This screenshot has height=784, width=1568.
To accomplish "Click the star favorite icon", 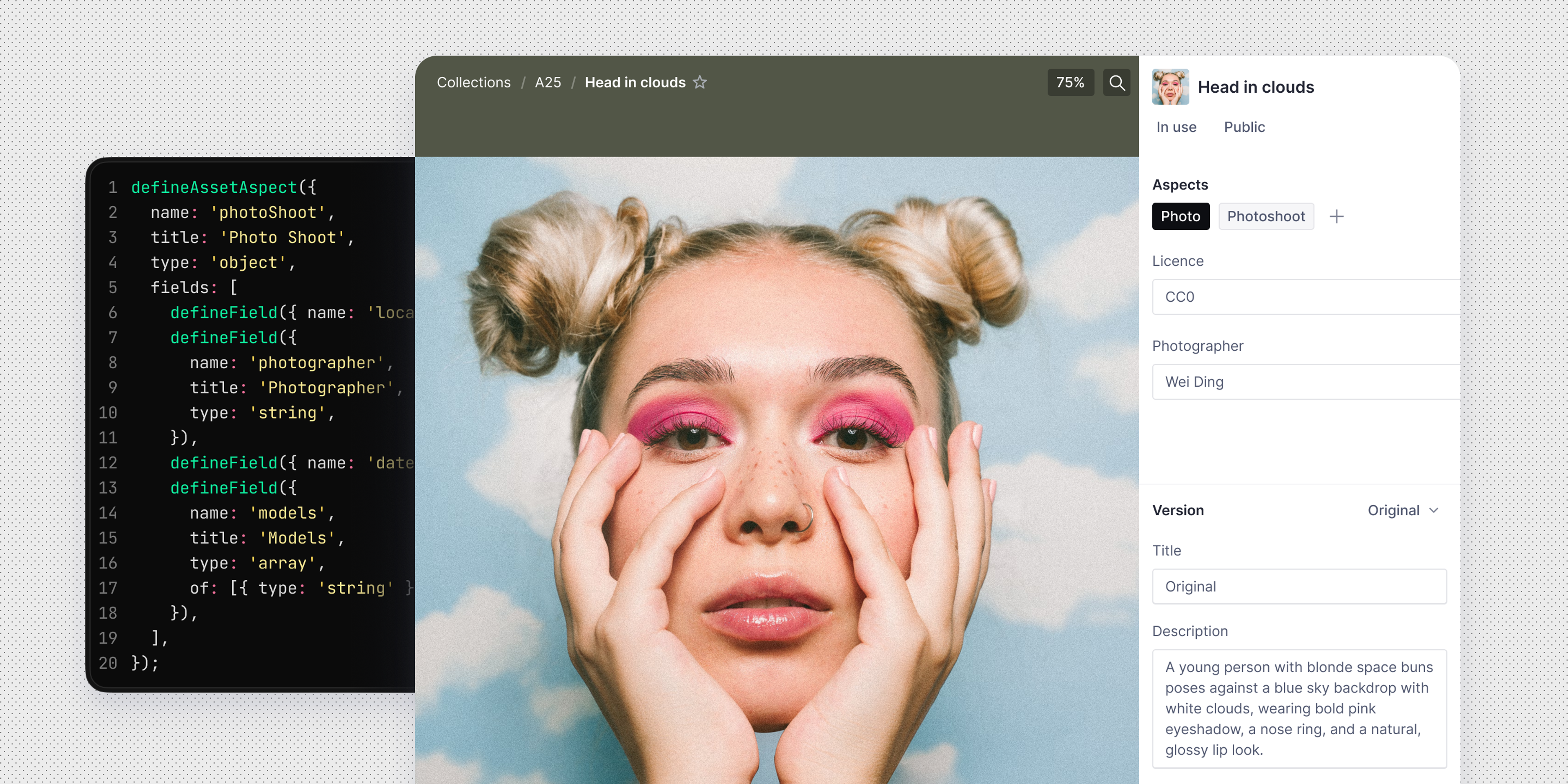I will tap(700, 82).
